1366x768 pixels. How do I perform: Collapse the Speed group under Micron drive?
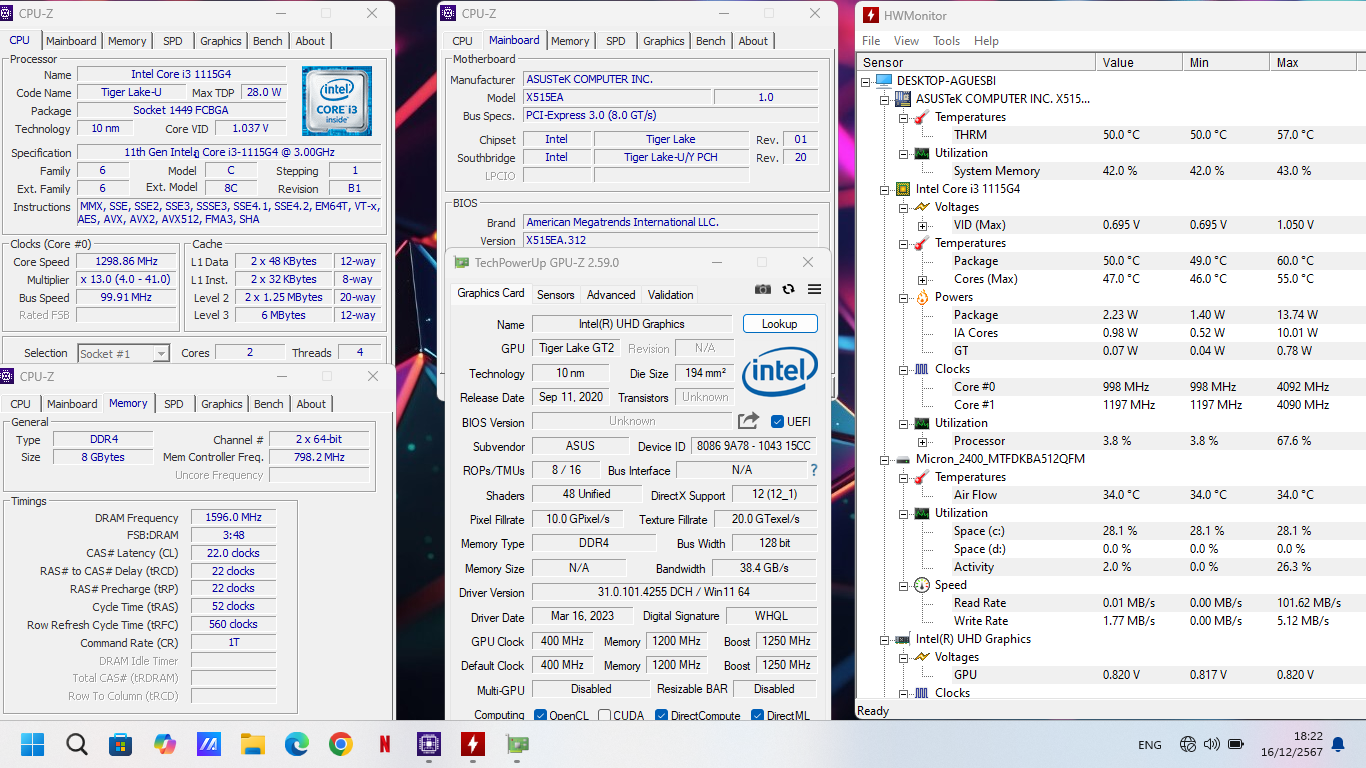(904, 585)
